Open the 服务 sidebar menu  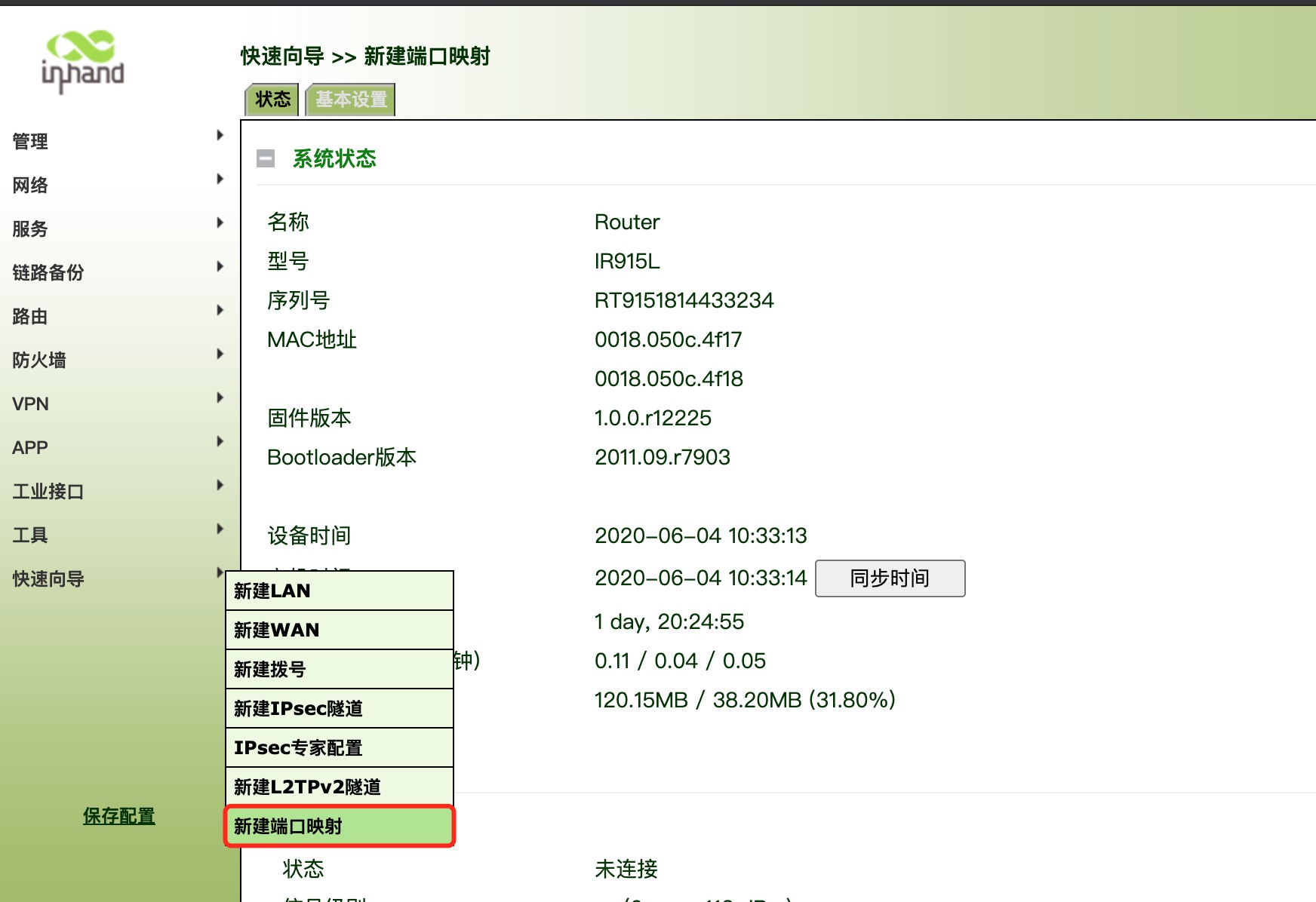coord(30,229)
